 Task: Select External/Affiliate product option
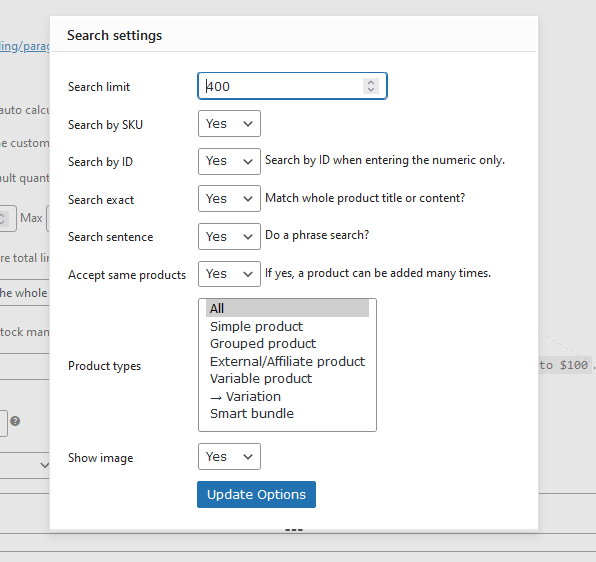pos(287,361)
